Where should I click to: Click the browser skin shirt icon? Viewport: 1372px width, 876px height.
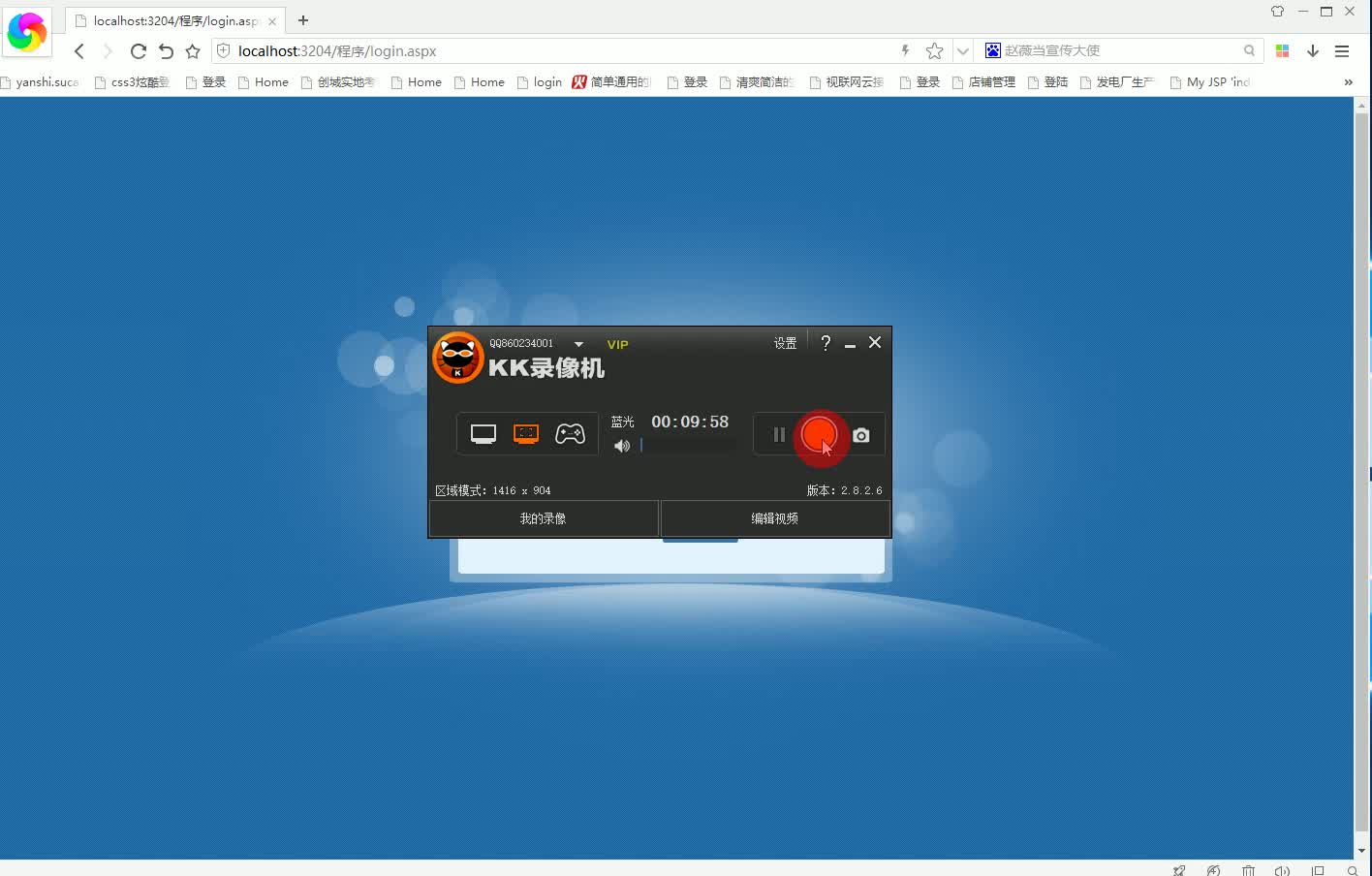tap(1277, 12)
